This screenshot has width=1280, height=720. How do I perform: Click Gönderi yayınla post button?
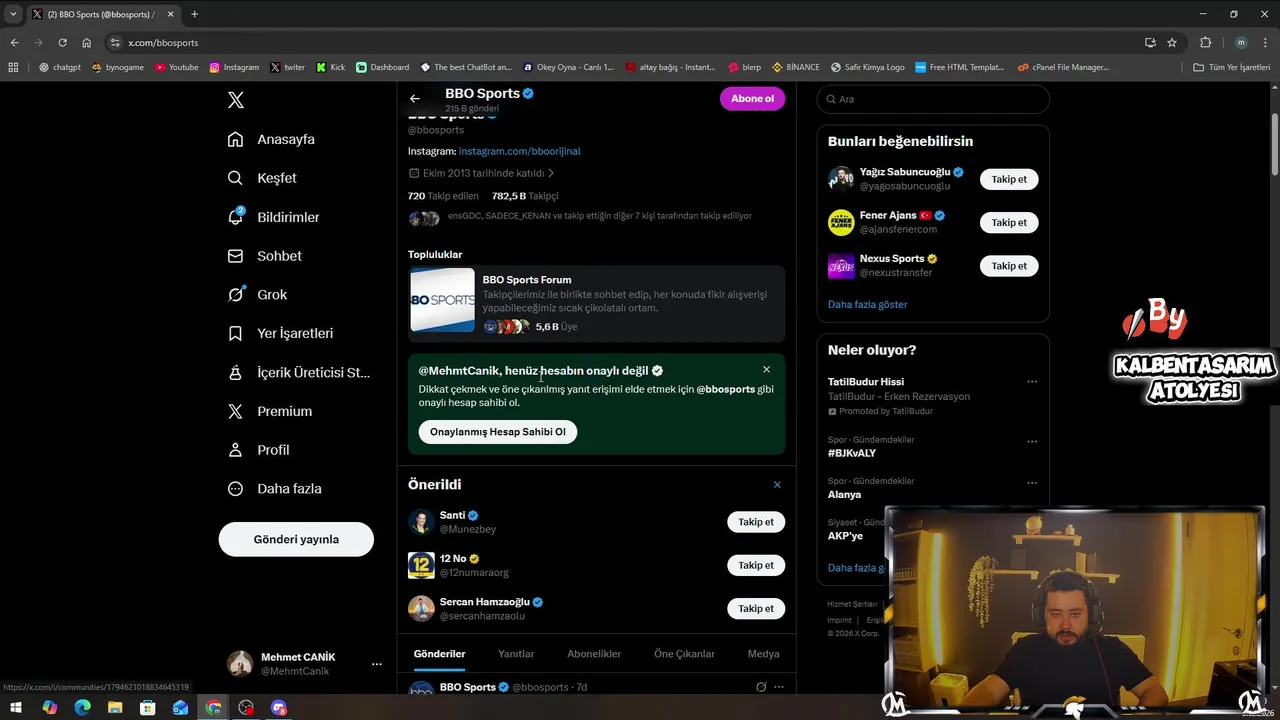296,539
